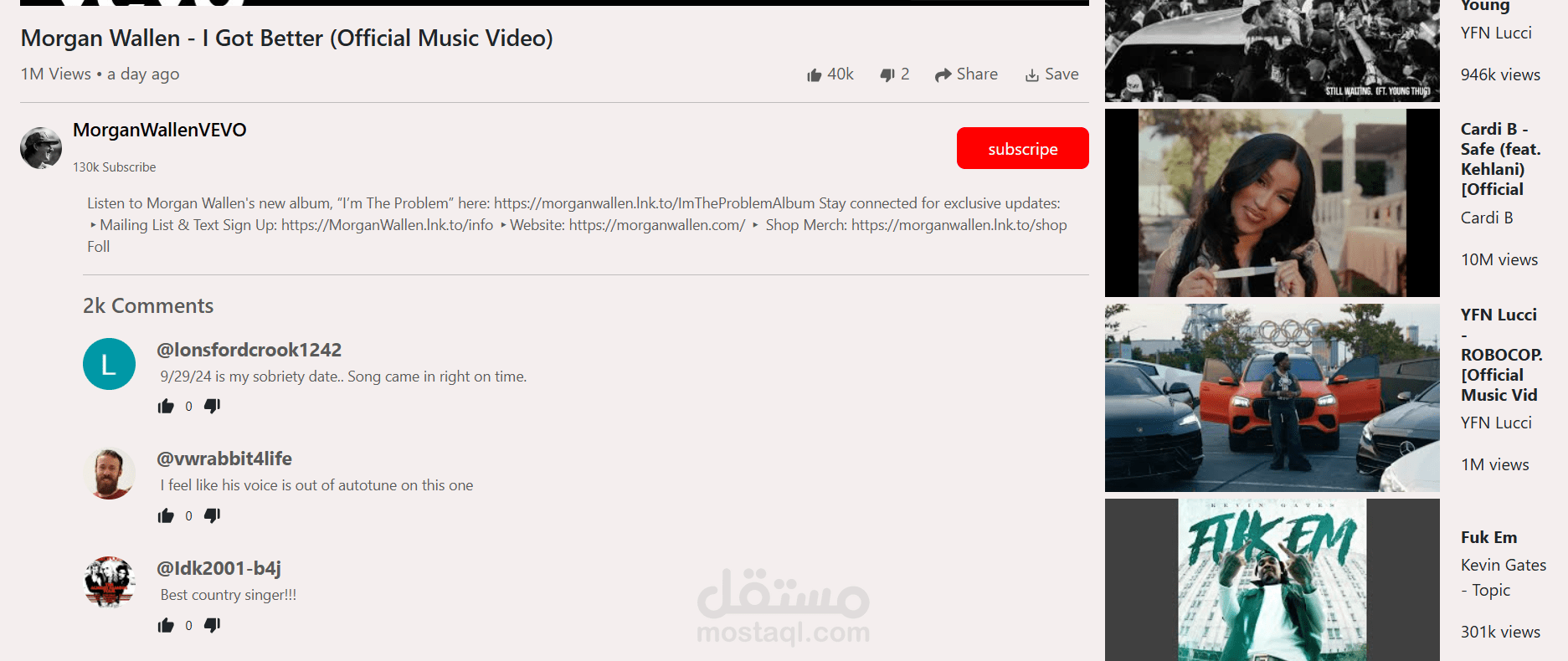The height and width of the screenshot is (661, 1568).
Task: Subscribe to MorganWallenVEVO with the red button
Action: click(x=1022, y=148)
